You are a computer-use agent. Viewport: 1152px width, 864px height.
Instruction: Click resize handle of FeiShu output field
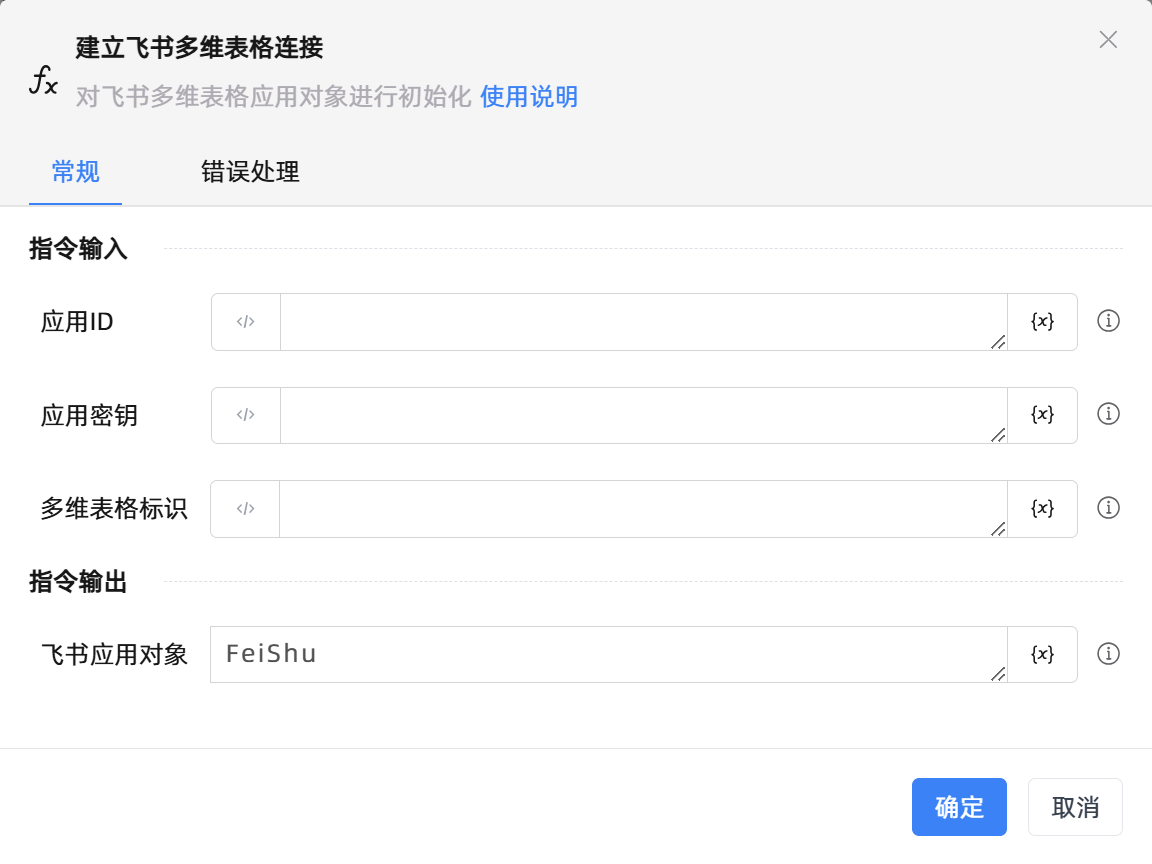coord(998,674)
